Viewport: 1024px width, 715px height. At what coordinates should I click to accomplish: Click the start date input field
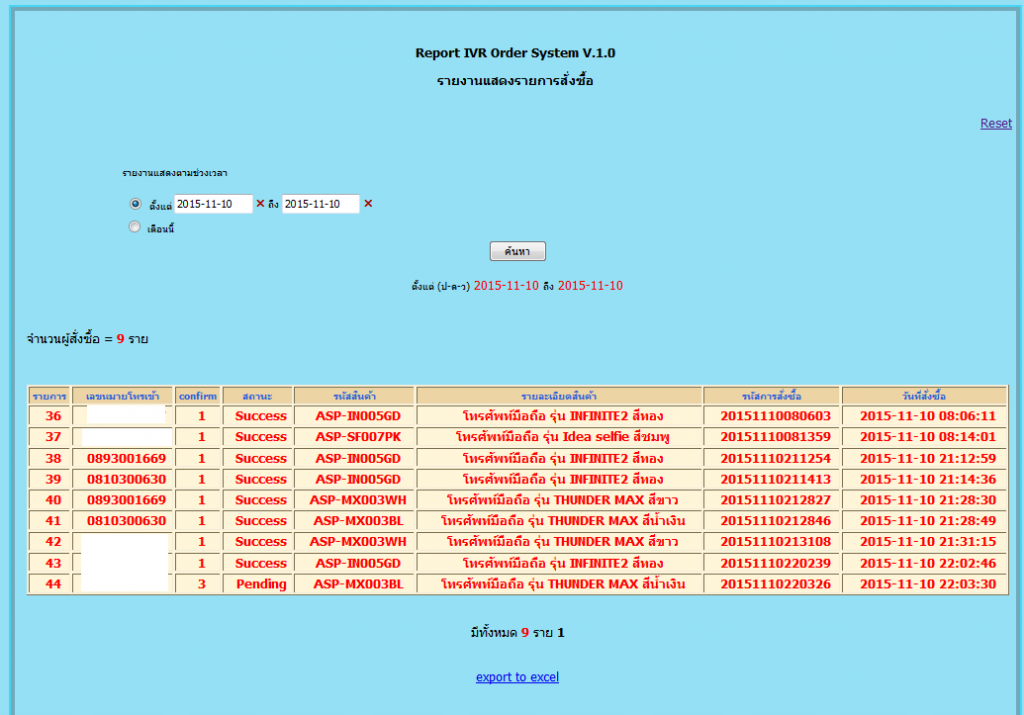[x=212, y=204]
